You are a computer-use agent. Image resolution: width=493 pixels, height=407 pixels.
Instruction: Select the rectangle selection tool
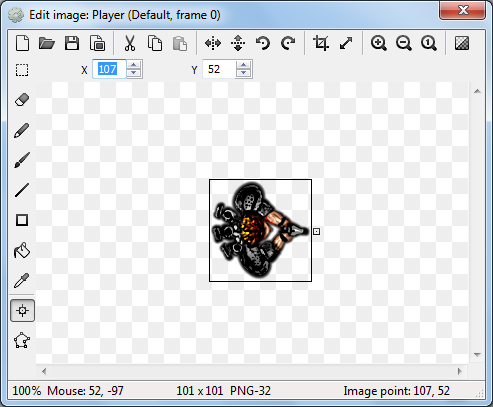22,70
